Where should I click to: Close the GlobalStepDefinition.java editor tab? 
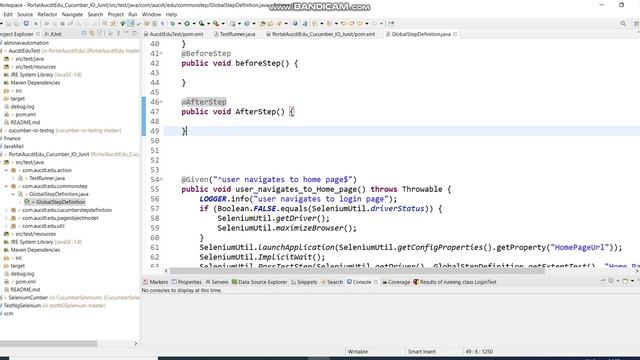[455, 34]
